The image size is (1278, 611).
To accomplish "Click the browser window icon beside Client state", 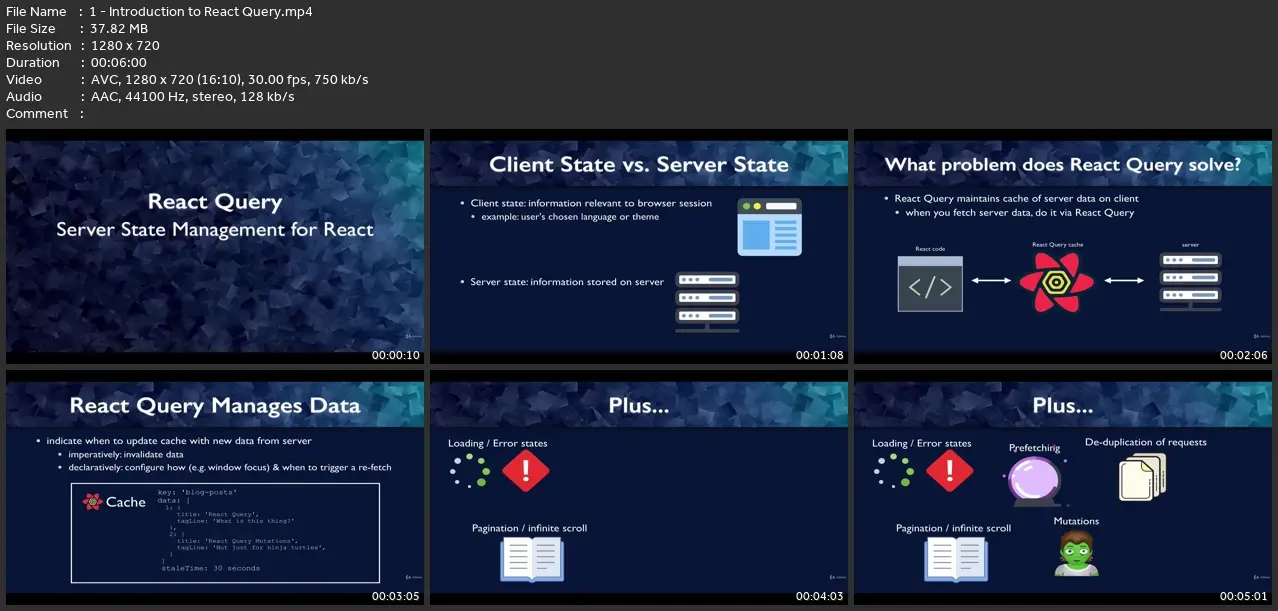I will (x=770, y=227).
